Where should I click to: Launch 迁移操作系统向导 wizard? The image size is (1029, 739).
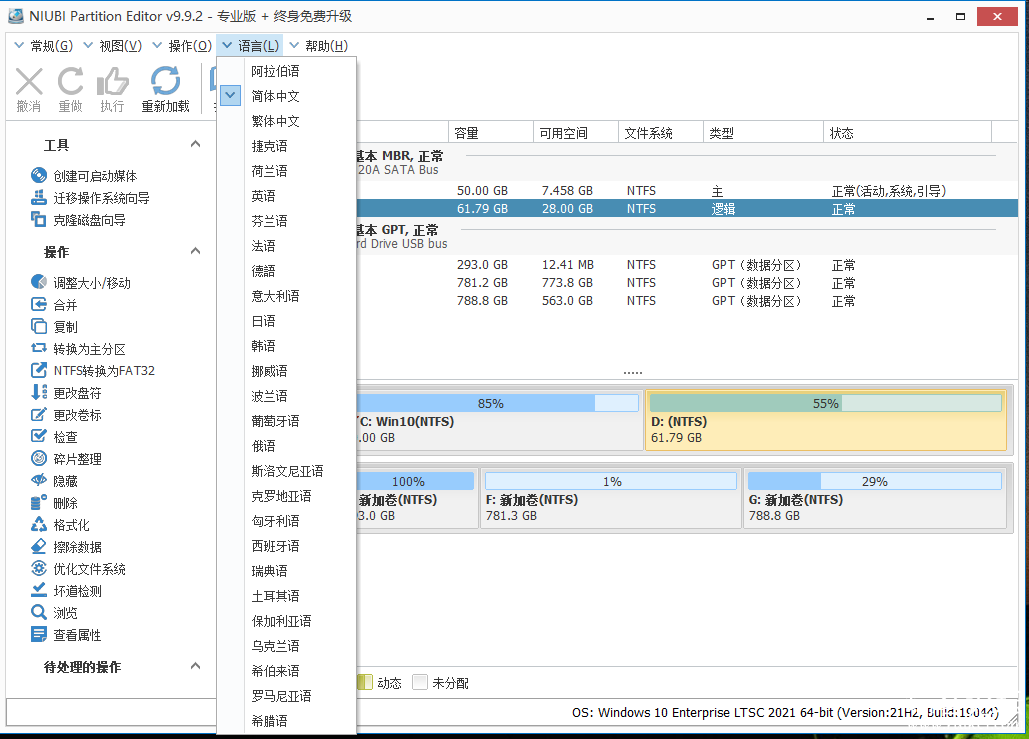[90, 198]
